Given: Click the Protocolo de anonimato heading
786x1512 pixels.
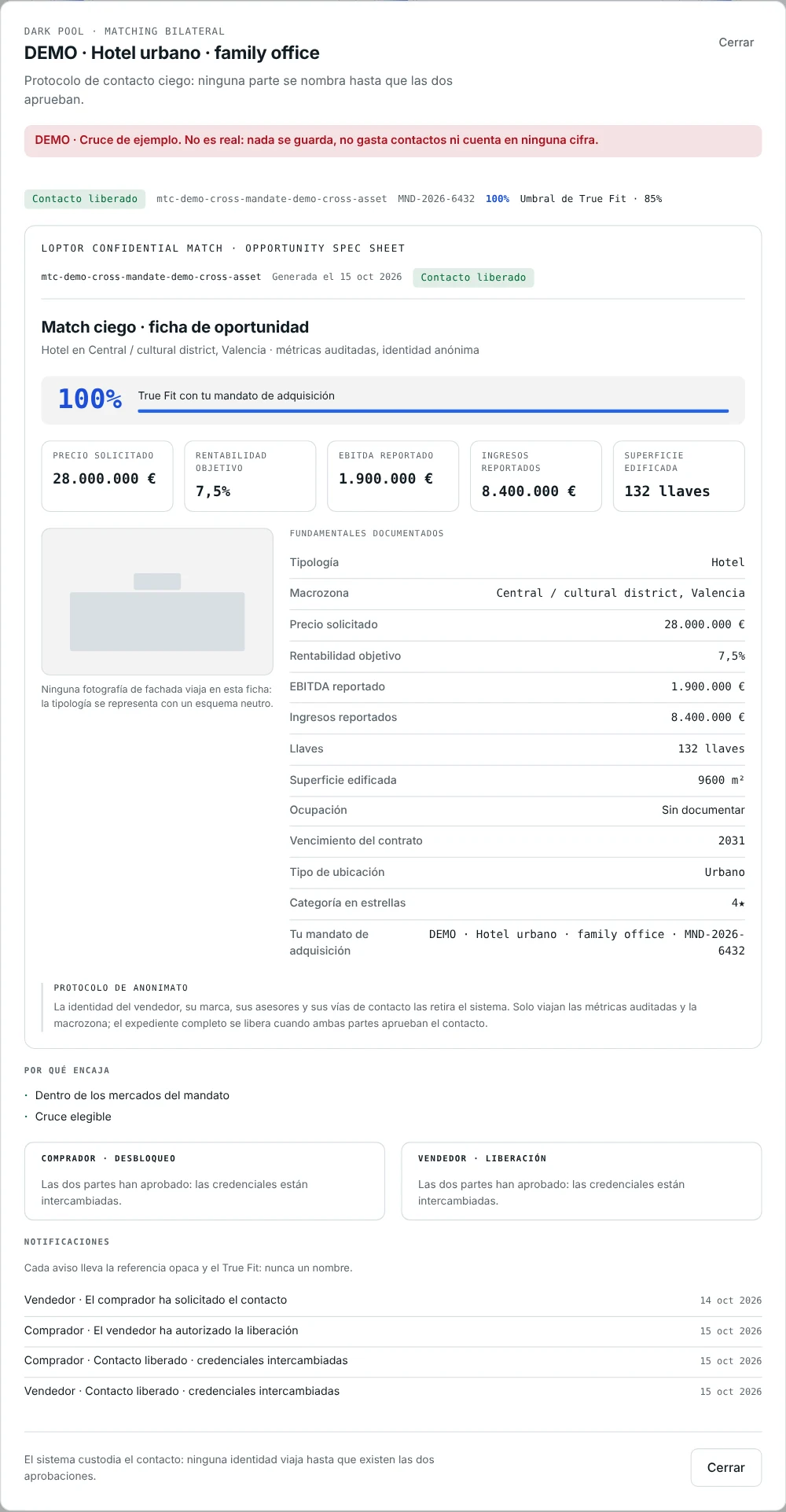Looking at the screenshot, I should [121, 988].
